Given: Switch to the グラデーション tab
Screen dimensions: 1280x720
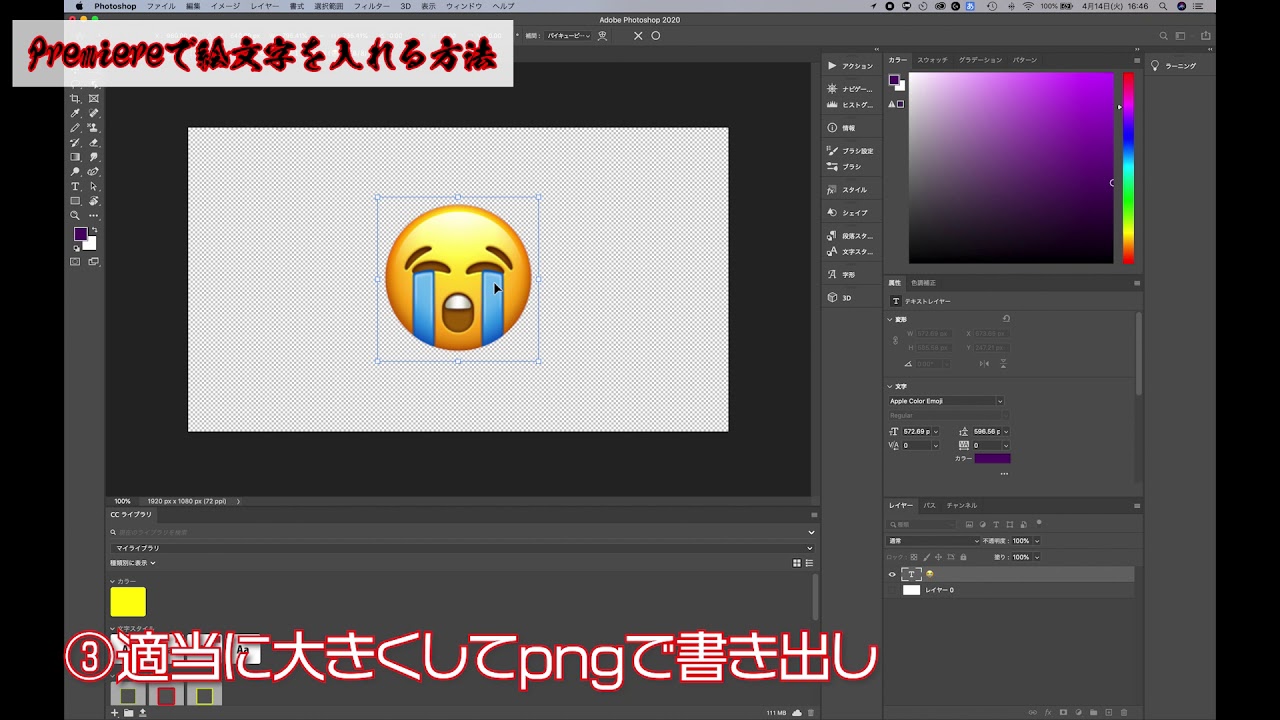Looking at the screenshot, I should 980,60.
